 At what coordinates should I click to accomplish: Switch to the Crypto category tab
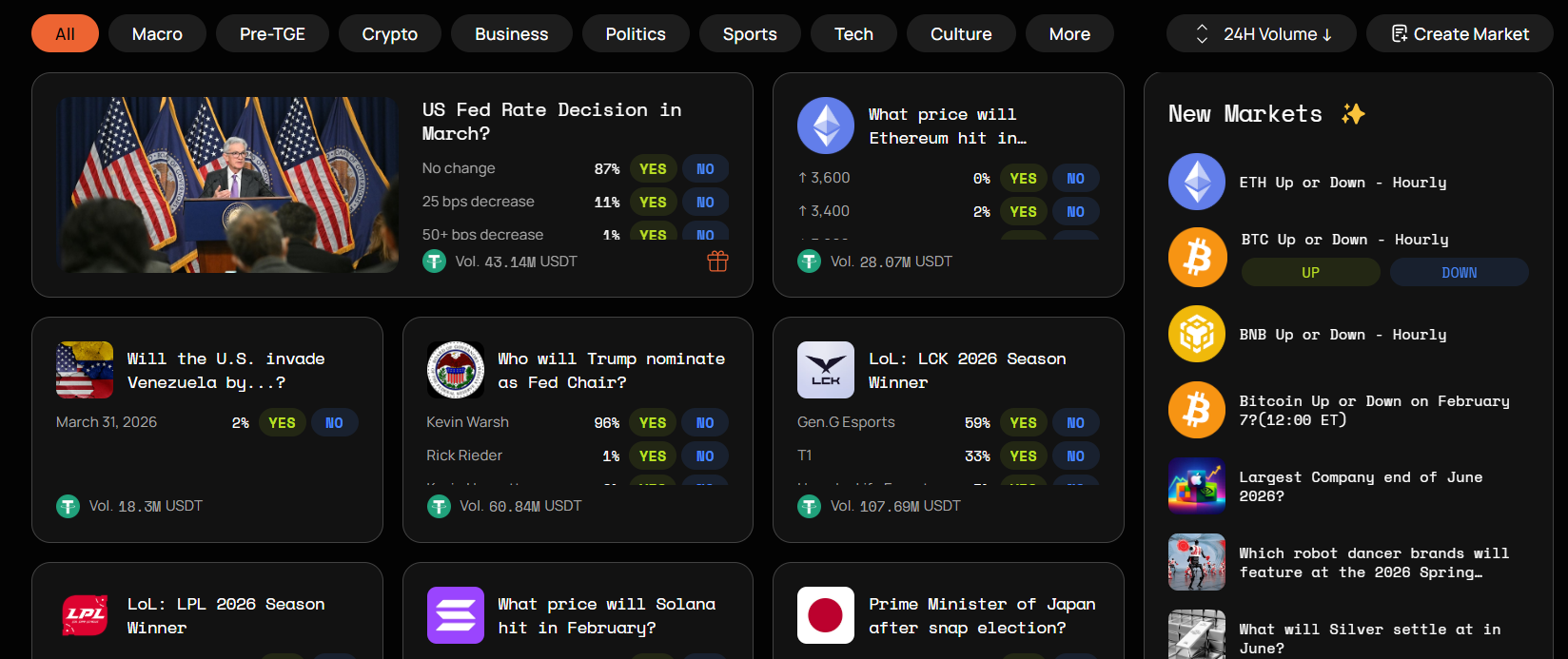coord(389,34)
